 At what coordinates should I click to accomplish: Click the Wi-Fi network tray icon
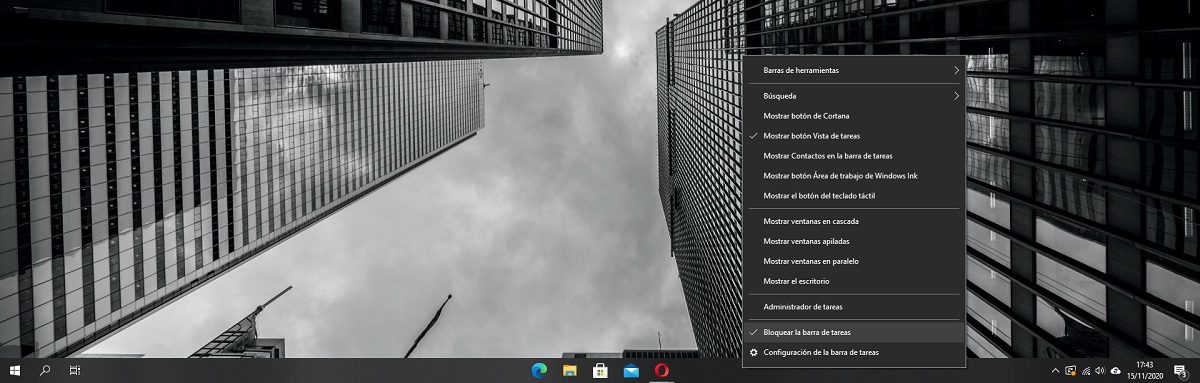pyautogui.click(x=1085, y=371)
